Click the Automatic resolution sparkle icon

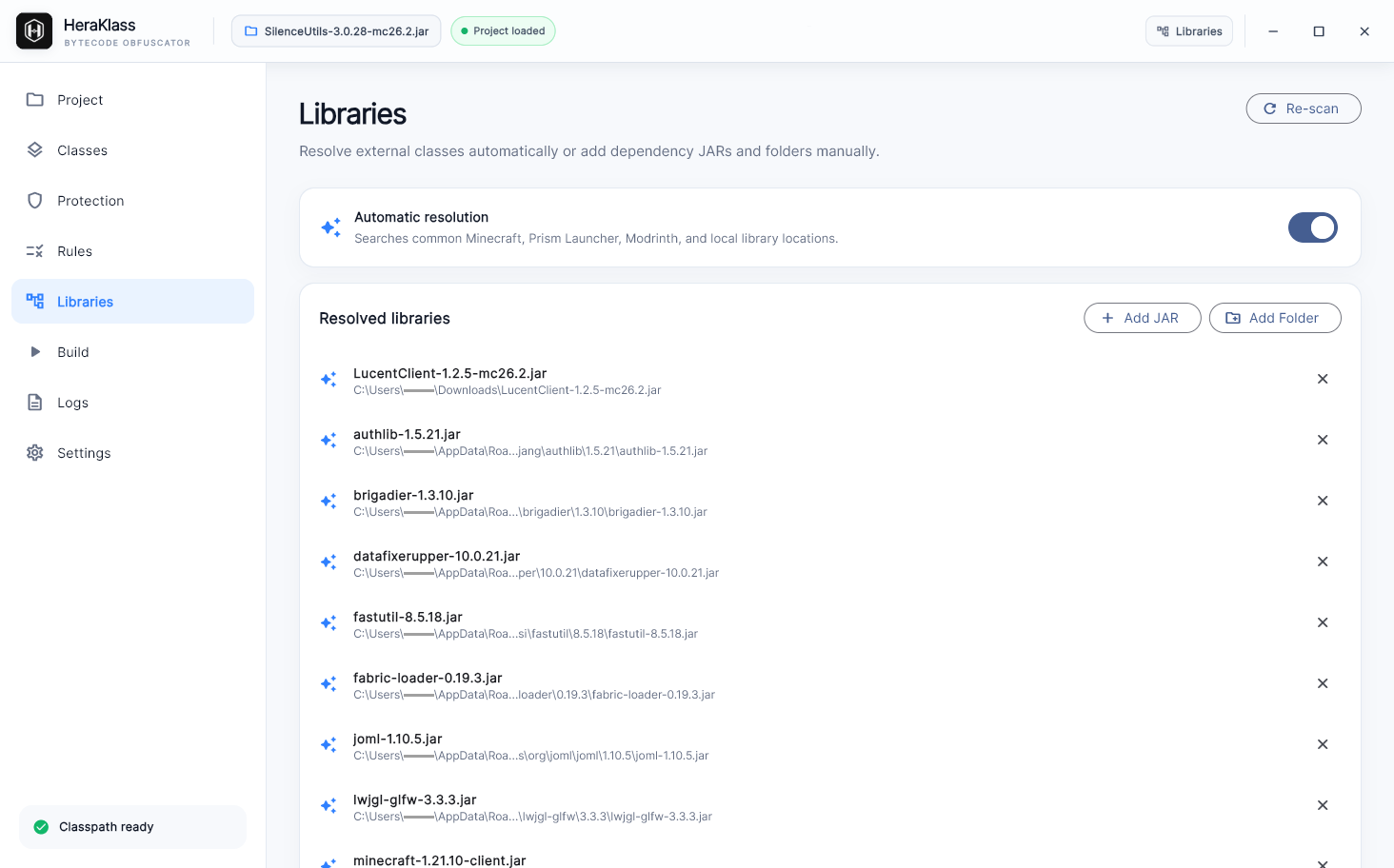pos(330,227)
